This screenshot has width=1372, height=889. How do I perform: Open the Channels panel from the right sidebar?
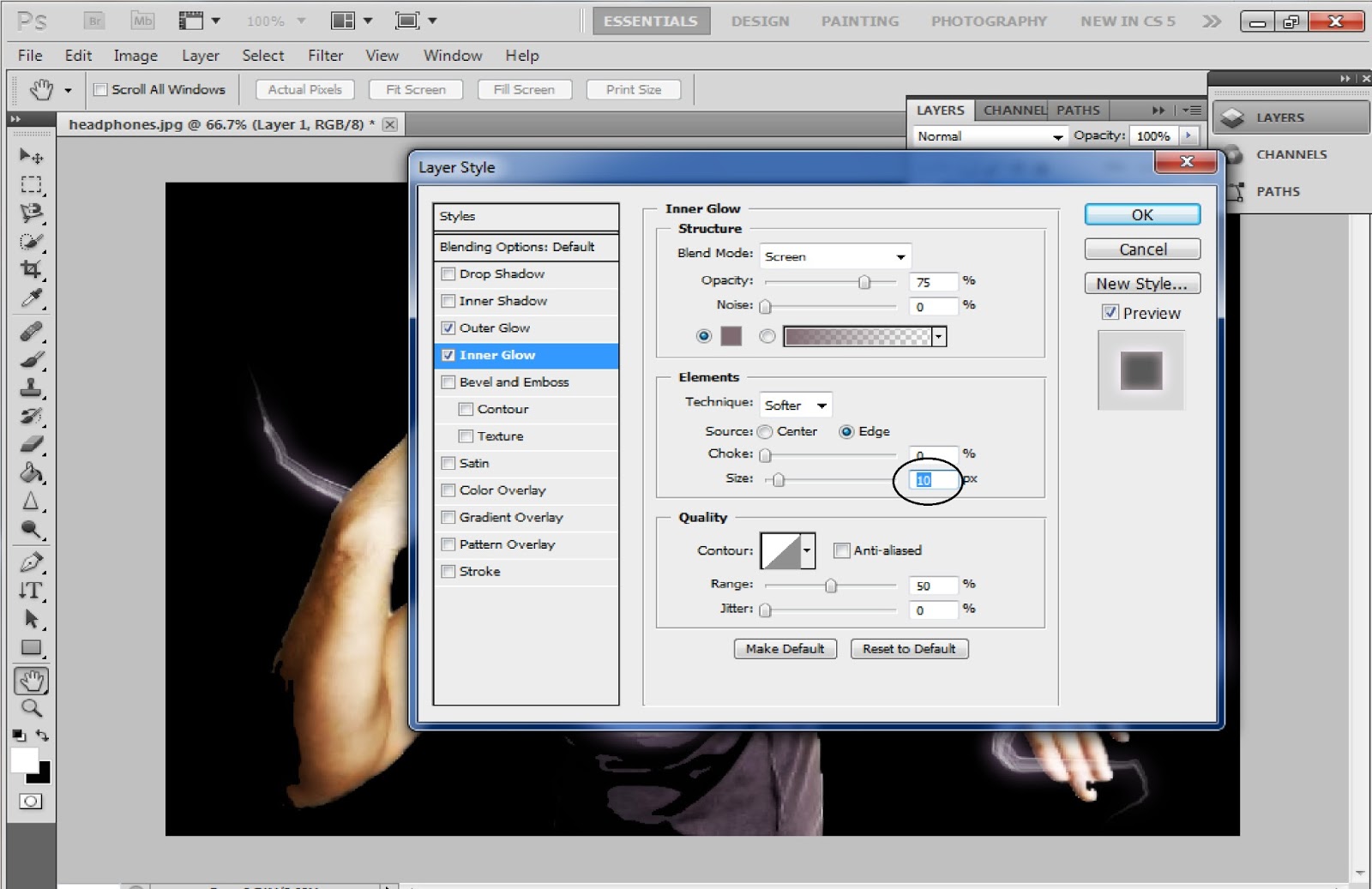click(x=1291, y=154)
